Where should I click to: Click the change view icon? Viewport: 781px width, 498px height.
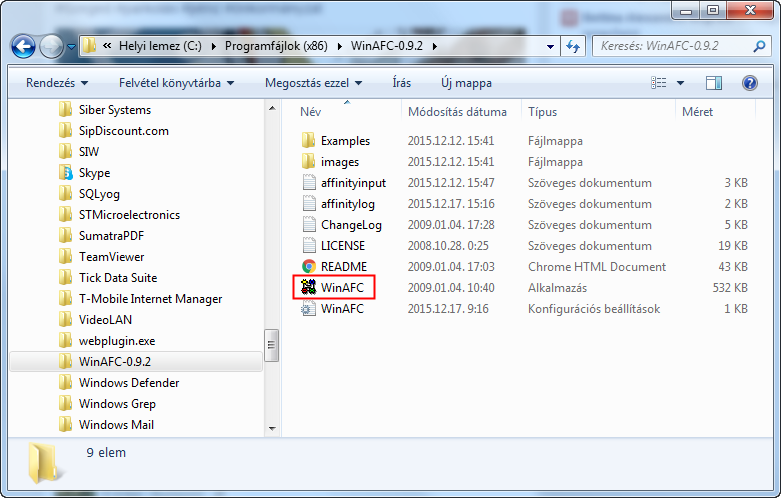[658, 83]
